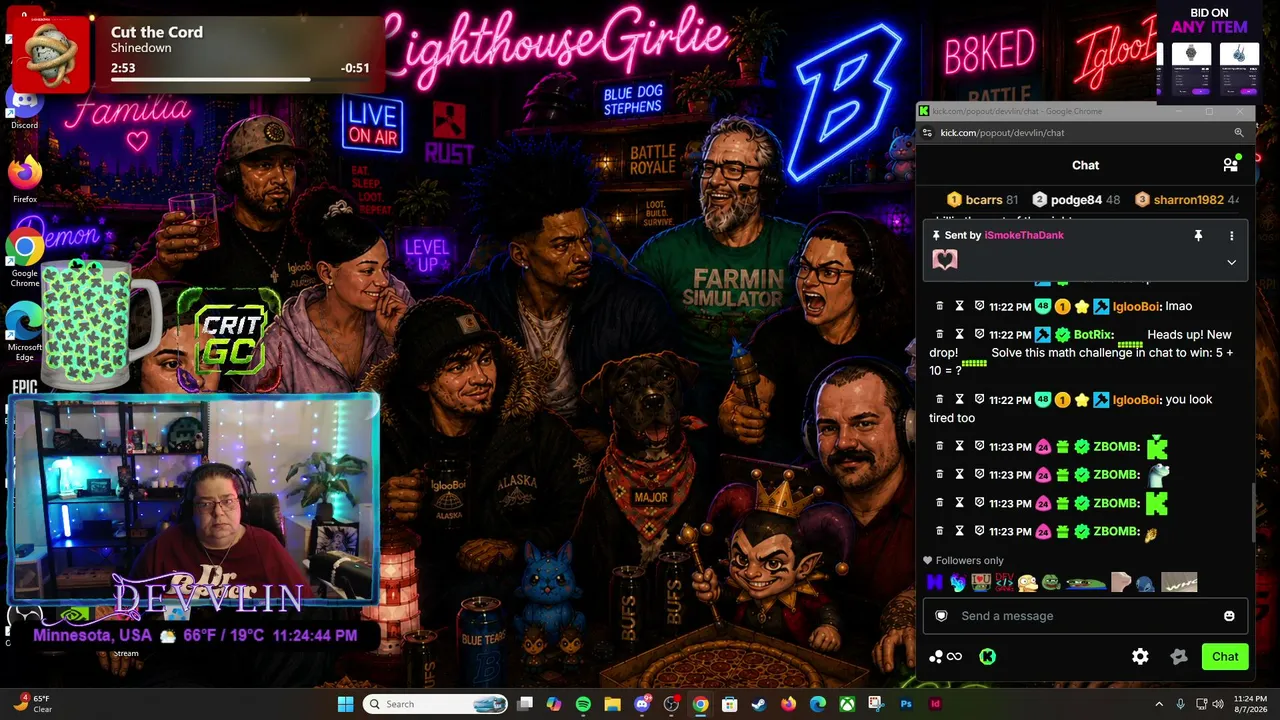Click the Send a message input field
Screen dimensions: 1280x720
pos(1085,616)
